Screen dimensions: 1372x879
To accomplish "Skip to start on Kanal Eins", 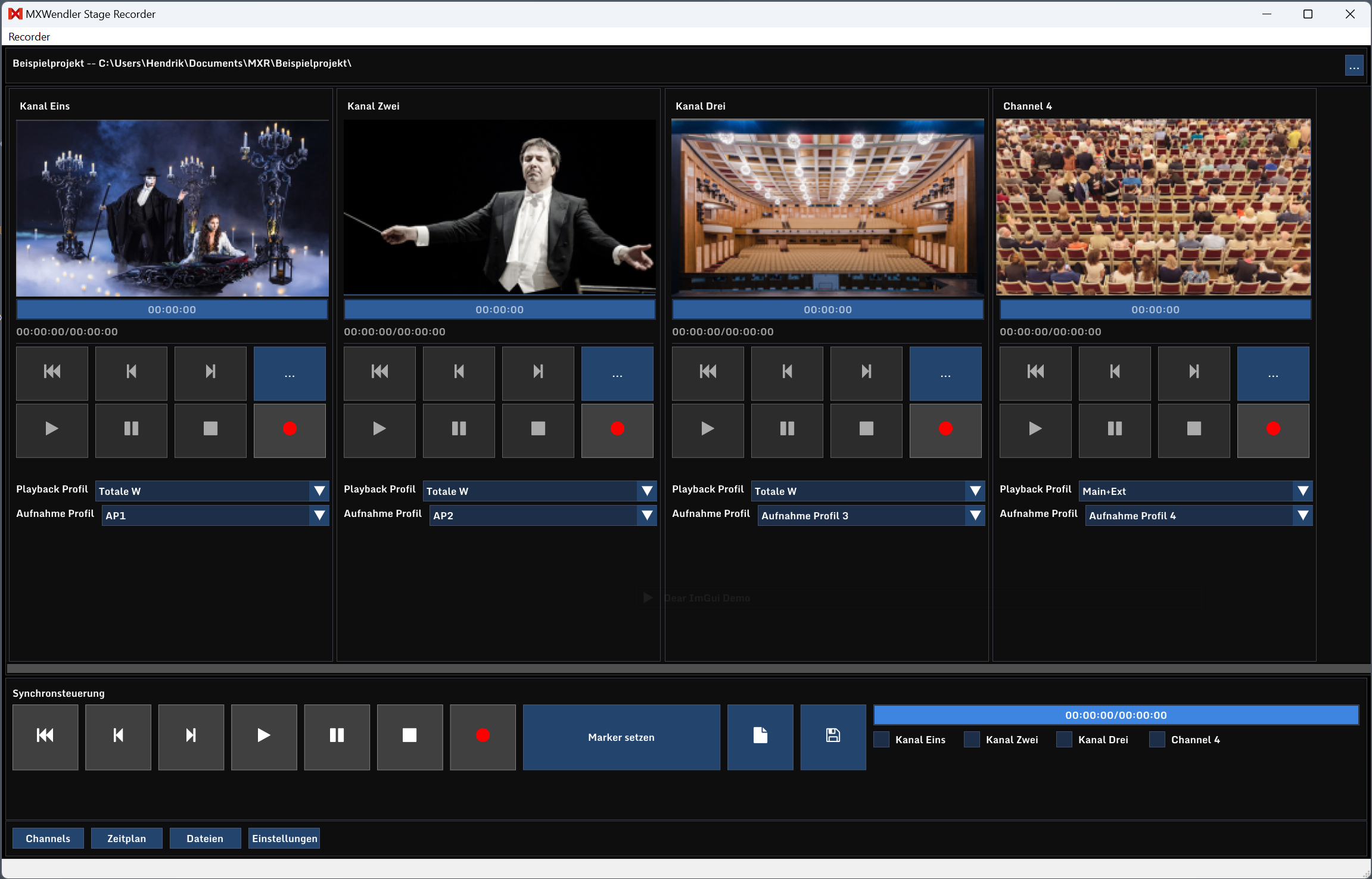I will [x=52, y=372].
